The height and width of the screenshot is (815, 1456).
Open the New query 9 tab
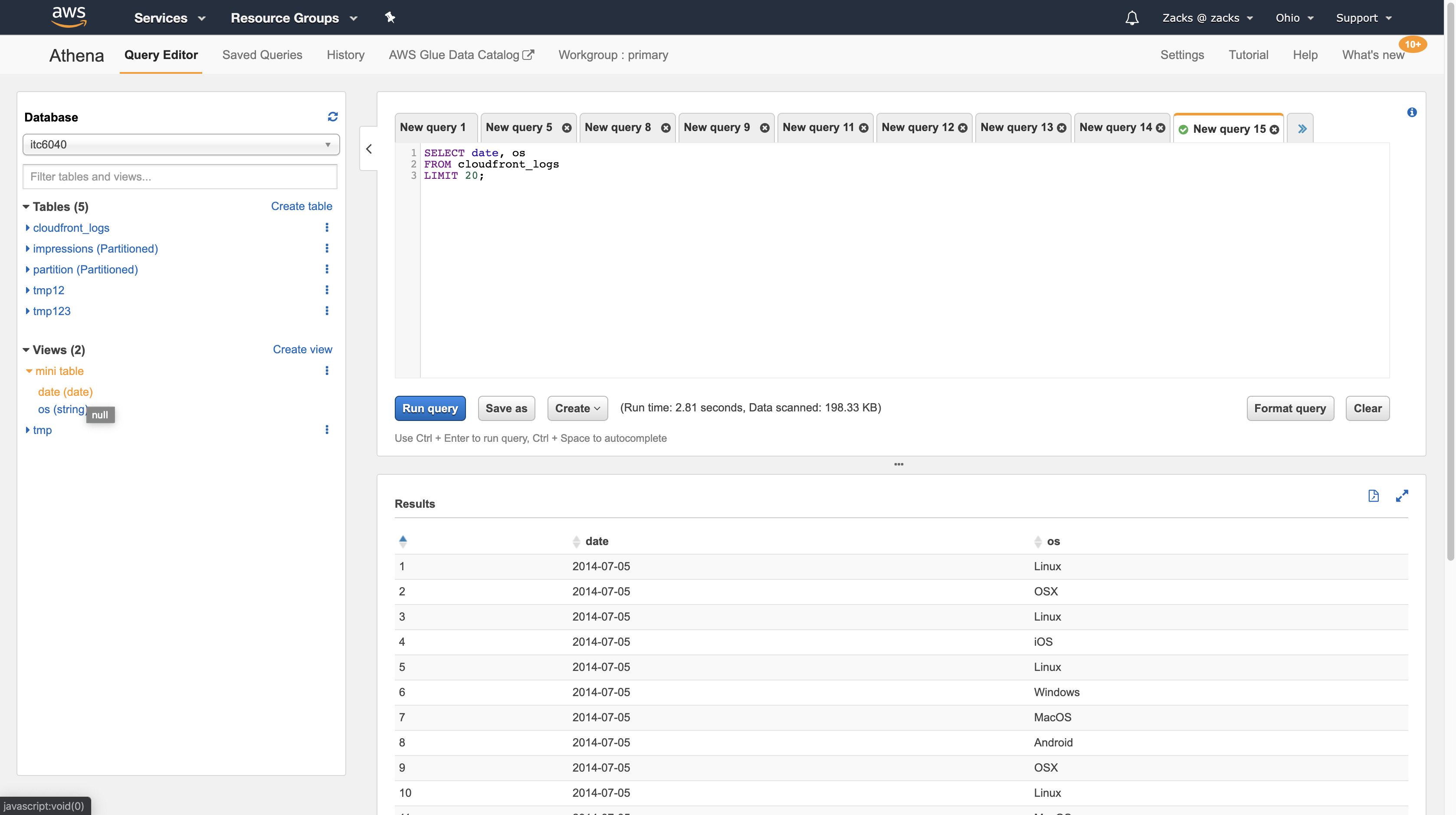tap(716, 128)
